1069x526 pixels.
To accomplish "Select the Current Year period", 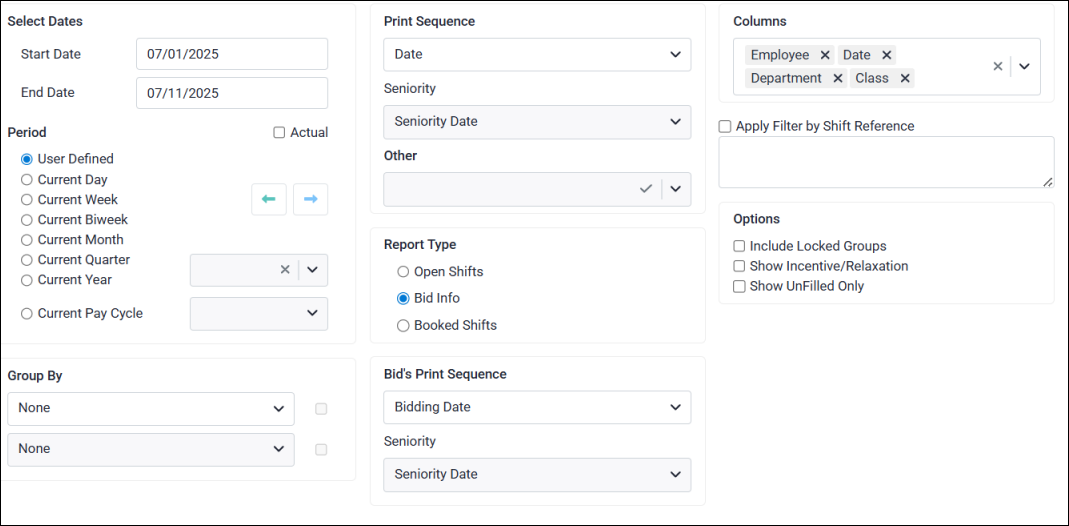I will coord(27,280).
